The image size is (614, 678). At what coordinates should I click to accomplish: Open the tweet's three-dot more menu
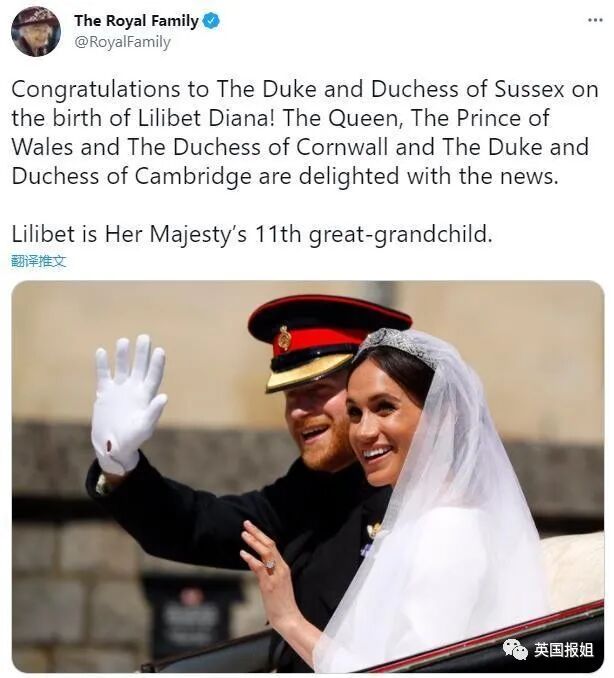point(595,20)
